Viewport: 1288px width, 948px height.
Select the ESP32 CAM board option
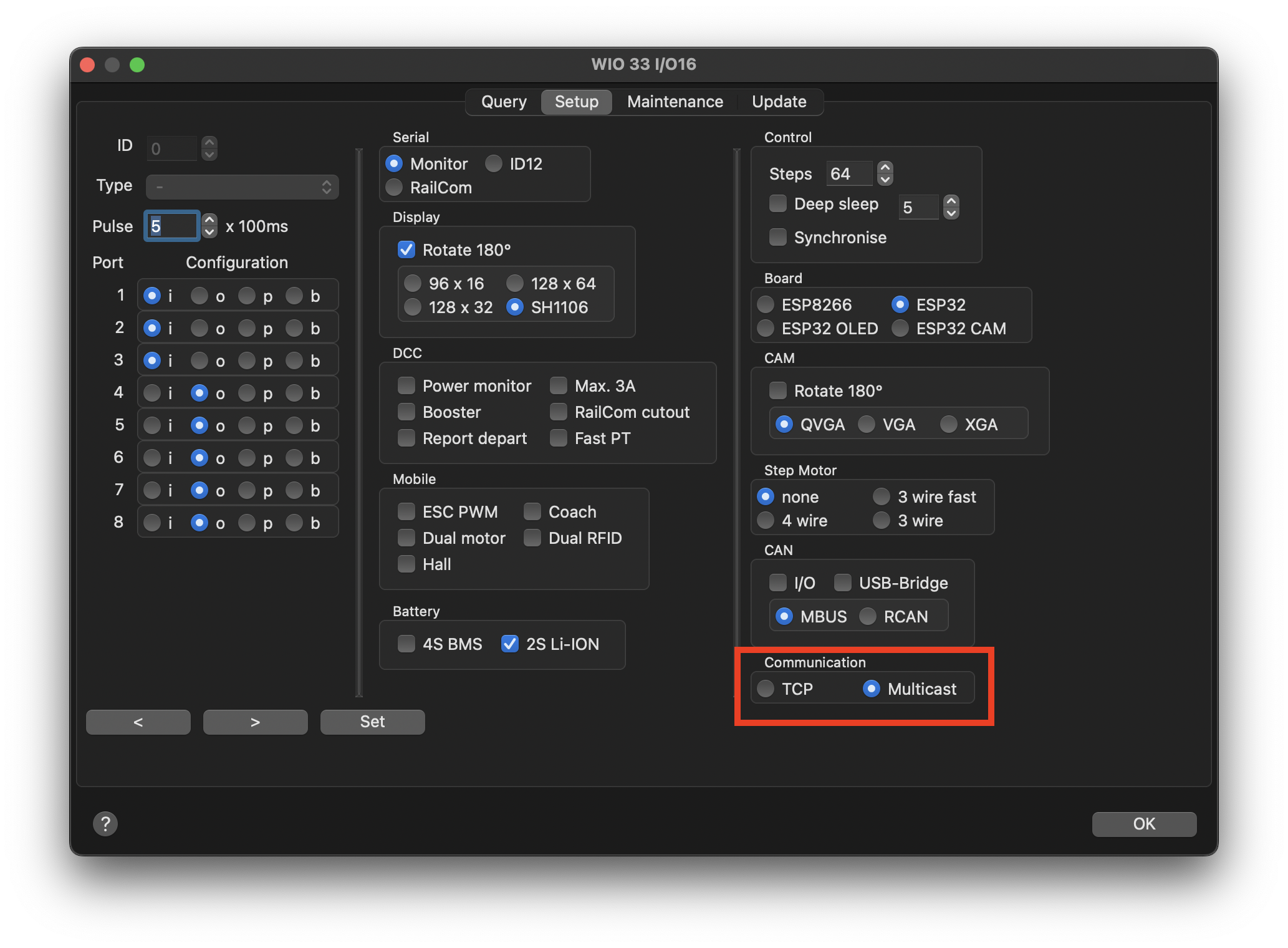click(x=900, y=328)
